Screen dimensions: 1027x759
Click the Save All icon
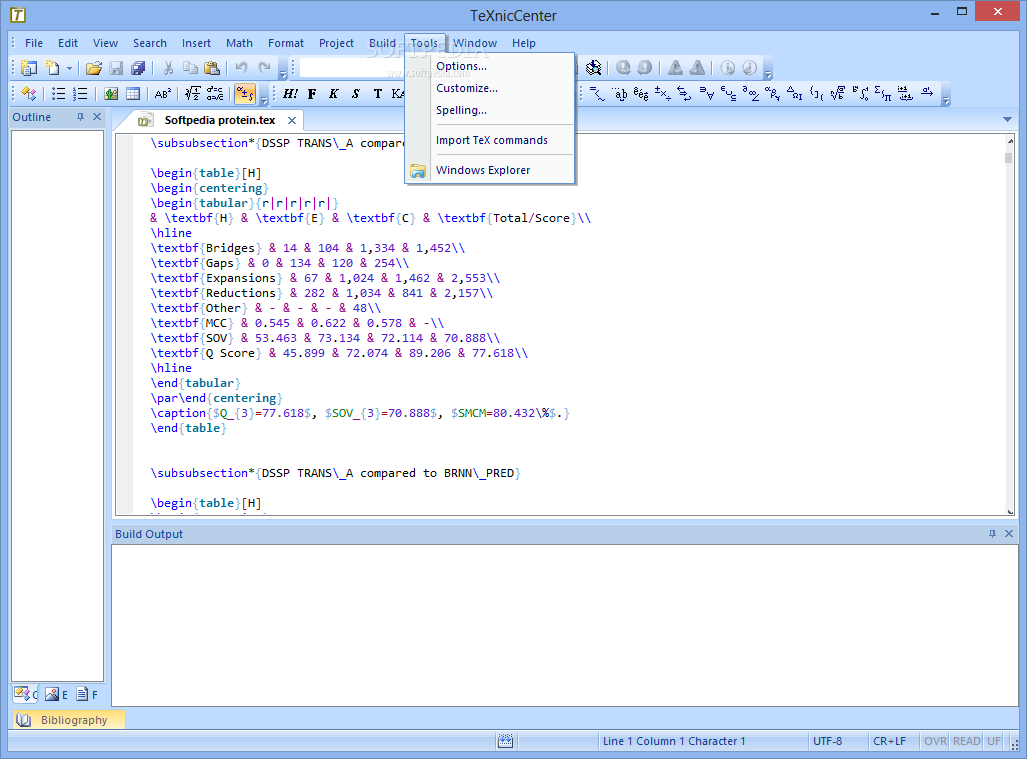click(x=138, y=67)
